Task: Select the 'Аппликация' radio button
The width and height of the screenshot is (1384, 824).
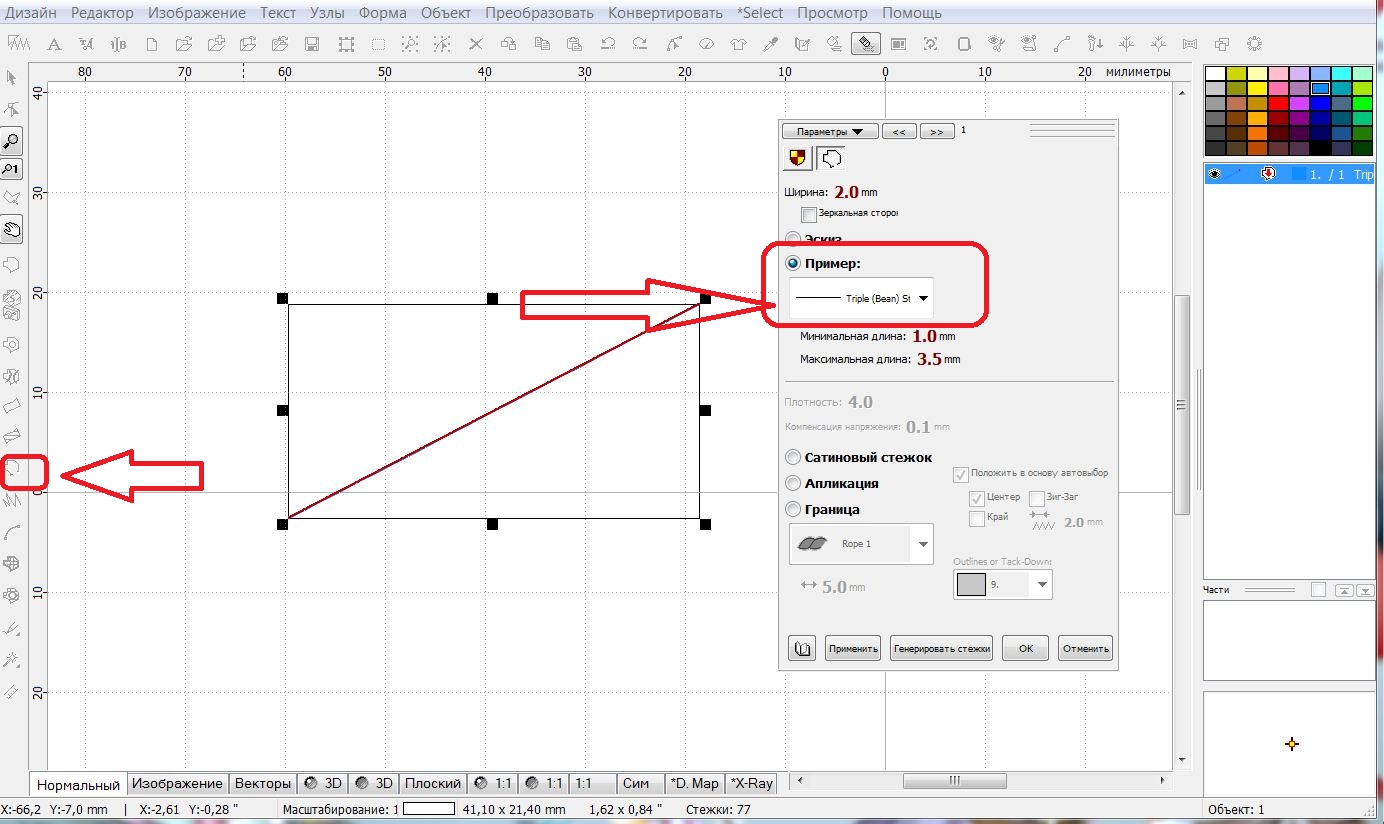Action: 793,483
